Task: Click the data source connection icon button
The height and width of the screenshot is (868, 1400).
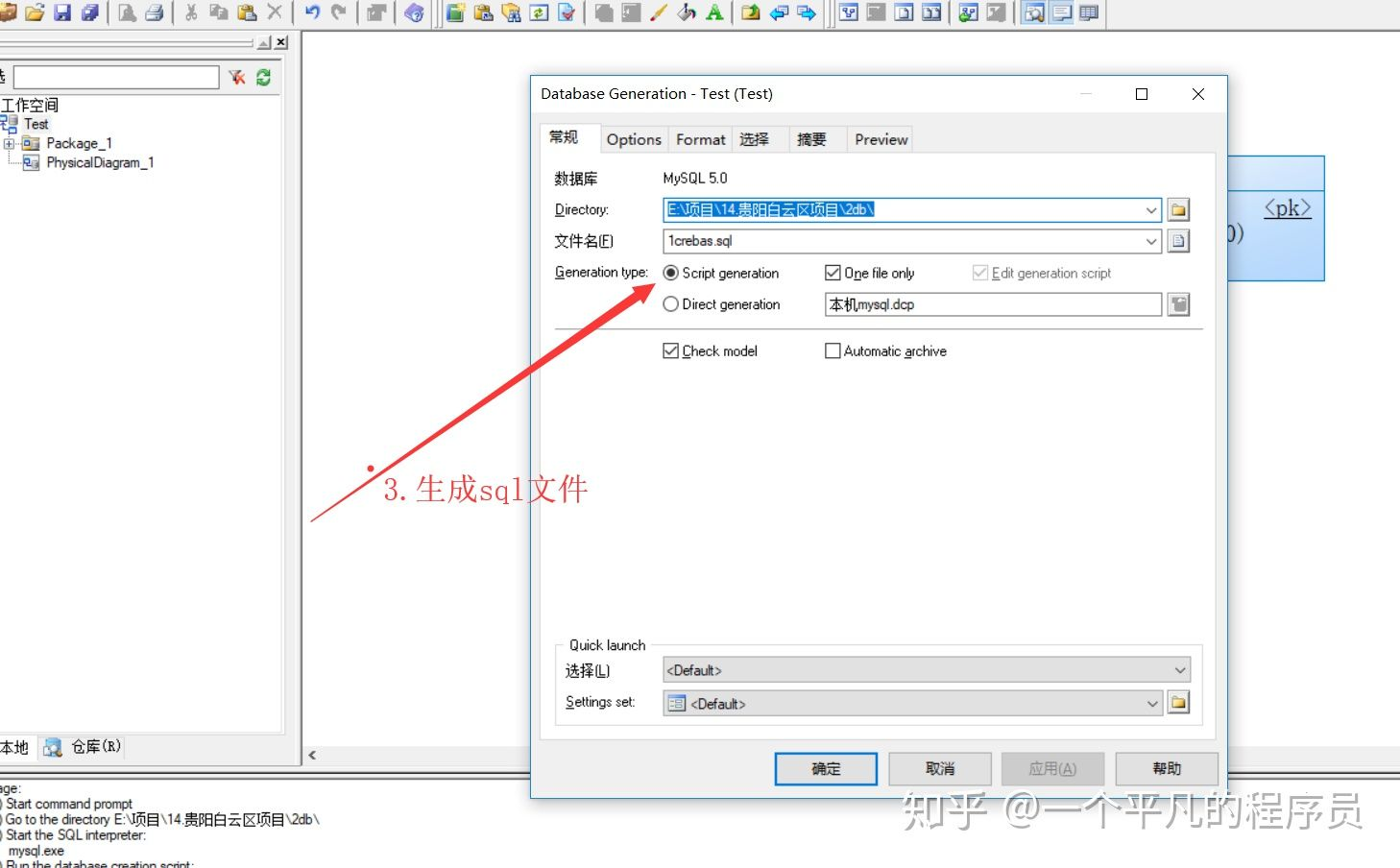Action: tap(1178, 304)
